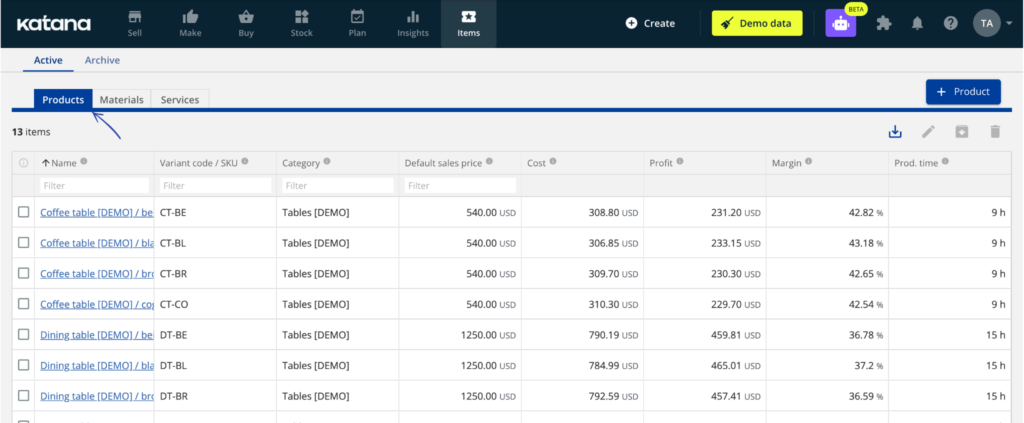Check the DT-BE row checkbox
This screenshot has width=1024, height=423.
pyautogui.click(x=24, y=334)
